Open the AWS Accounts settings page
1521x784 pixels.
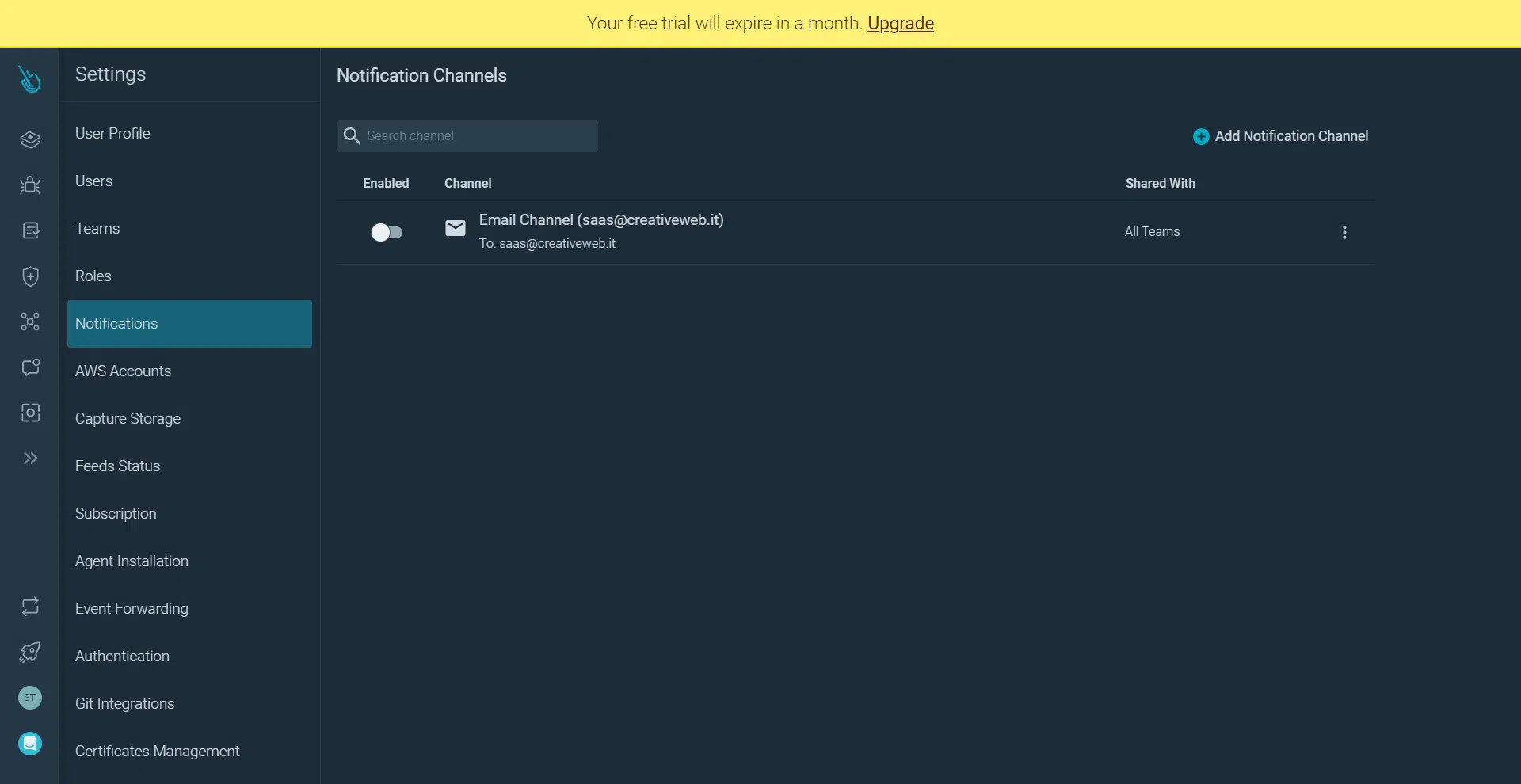click(123, 371)
